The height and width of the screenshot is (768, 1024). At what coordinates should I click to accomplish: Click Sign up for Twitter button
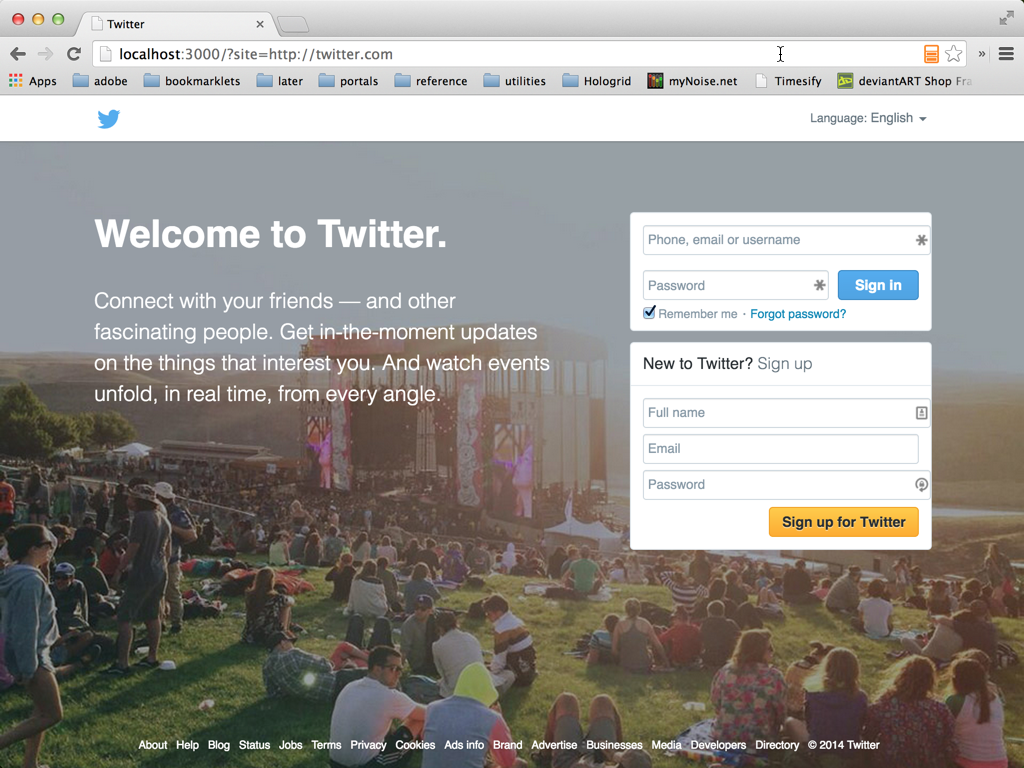[x=844, y=522]
